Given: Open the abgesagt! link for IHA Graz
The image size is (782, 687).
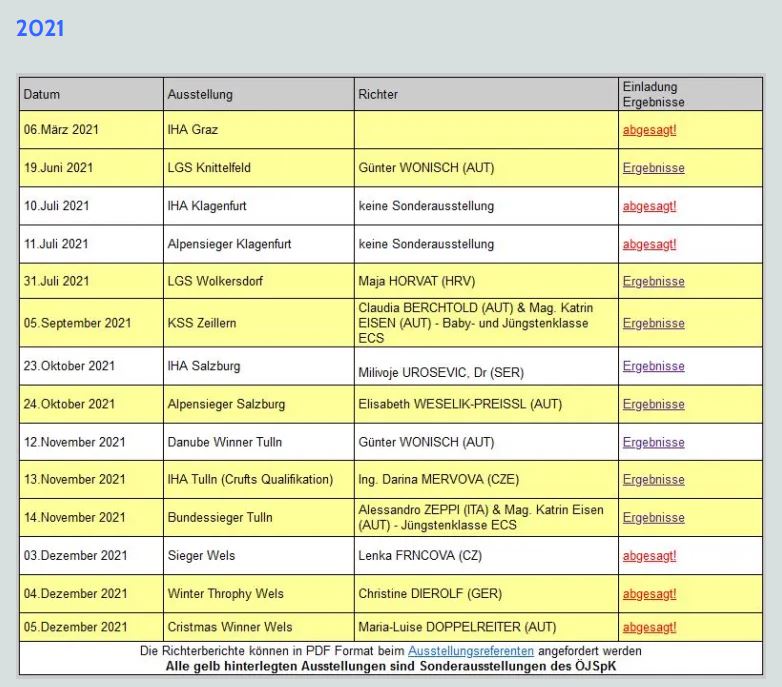Looking at the screenshot, I should pos(649,130).
